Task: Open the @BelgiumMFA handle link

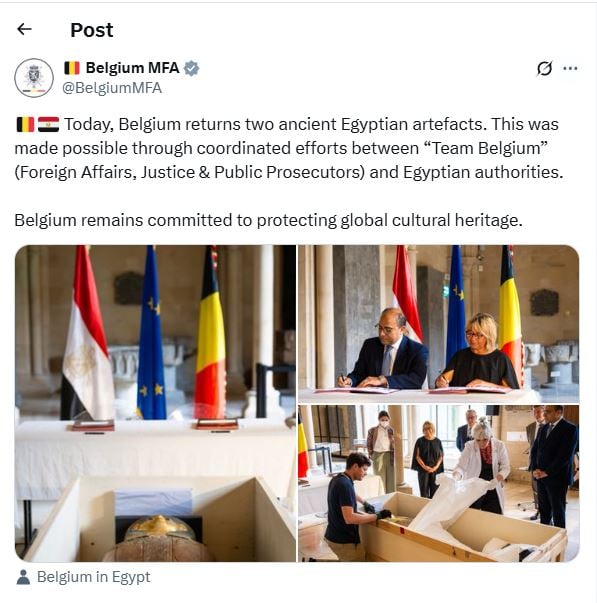Action: [112, 88]
